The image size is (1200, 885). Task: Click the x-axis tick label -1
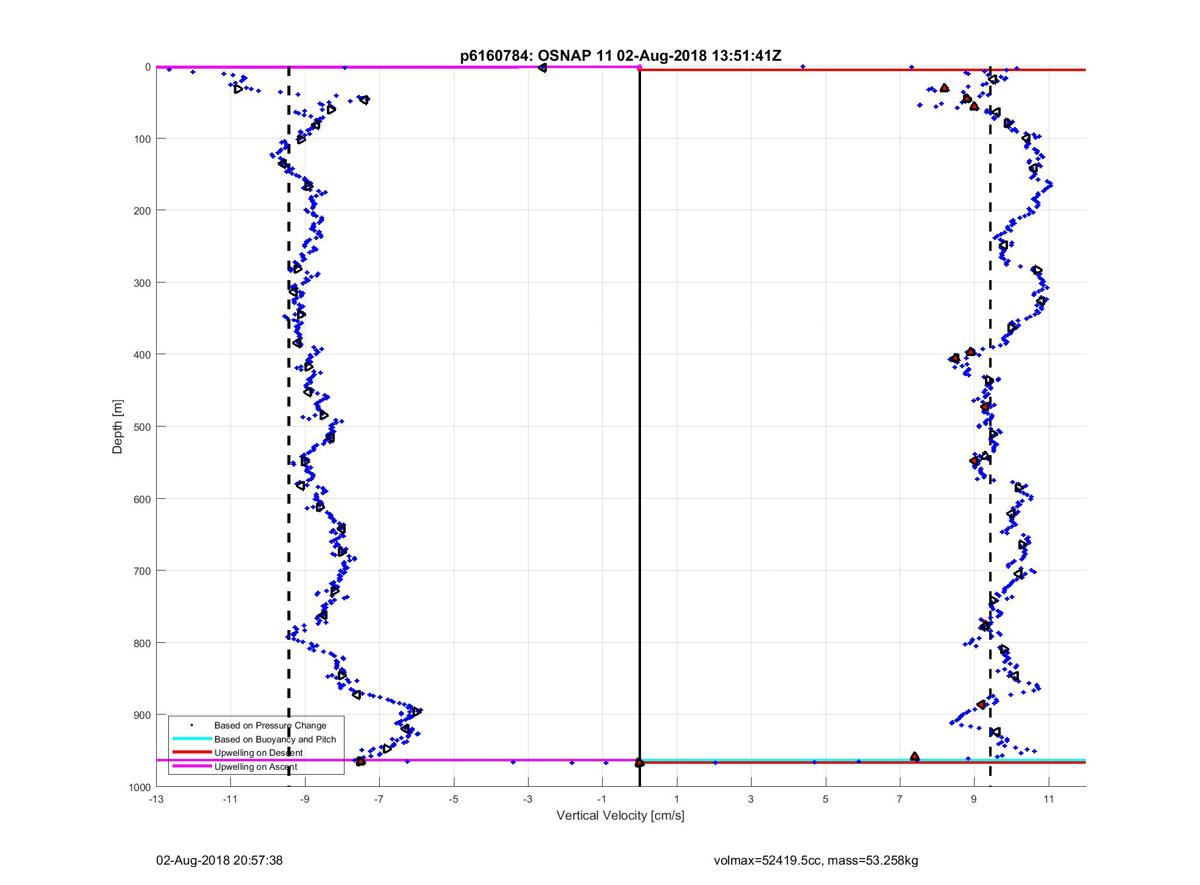[x=602, y=799]
